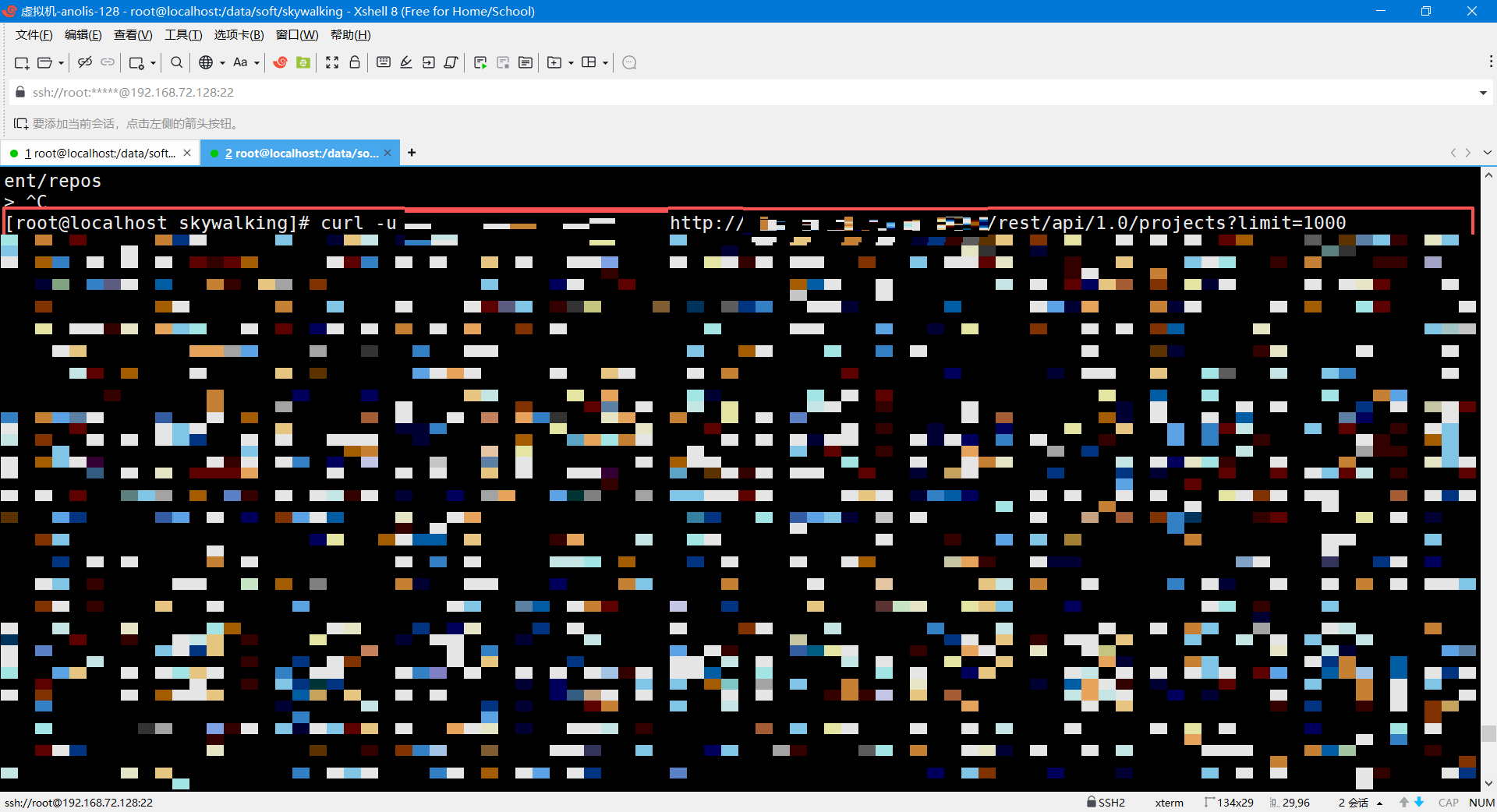The height and width of the screenshot is (812, 1497).
Task: Click the Font Aa icon
Action: pyautogui.click(x=240, y=62)
